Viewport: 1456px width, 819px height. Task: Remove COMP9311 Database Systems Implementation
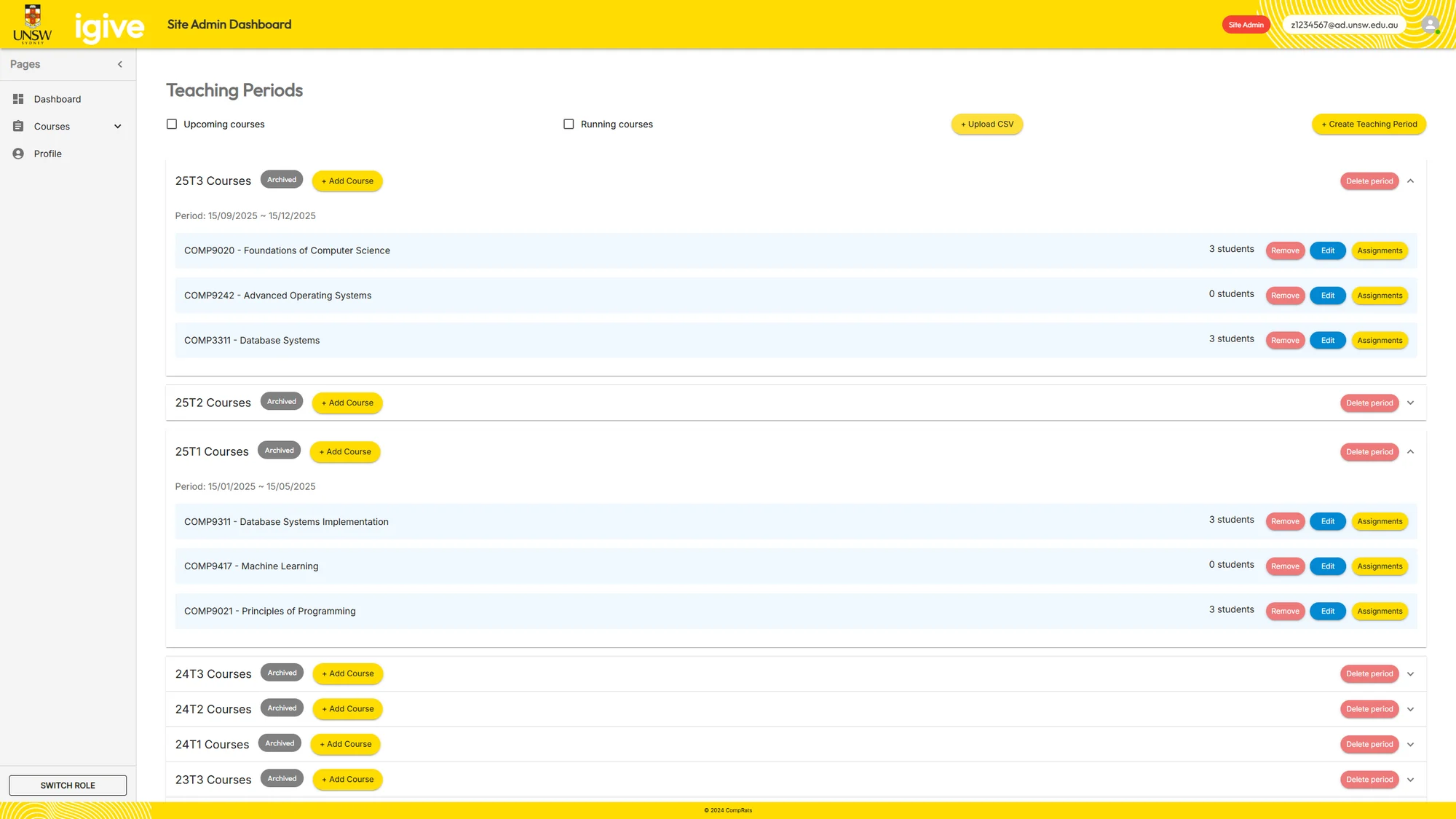click(1285, 521)
